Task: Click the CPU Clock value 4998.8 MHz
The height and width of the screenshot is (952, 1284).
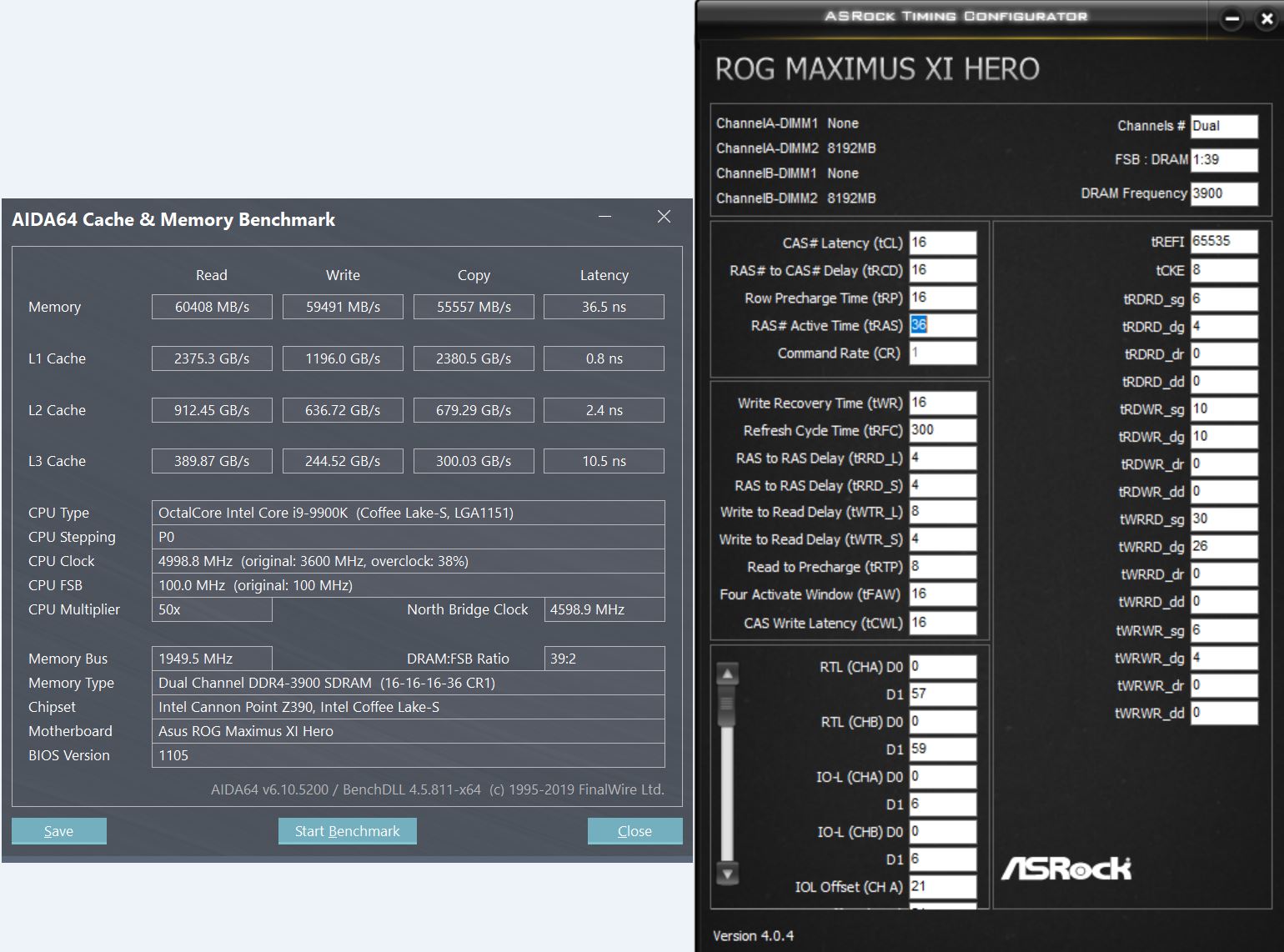Action: click(x=409, y=561)
